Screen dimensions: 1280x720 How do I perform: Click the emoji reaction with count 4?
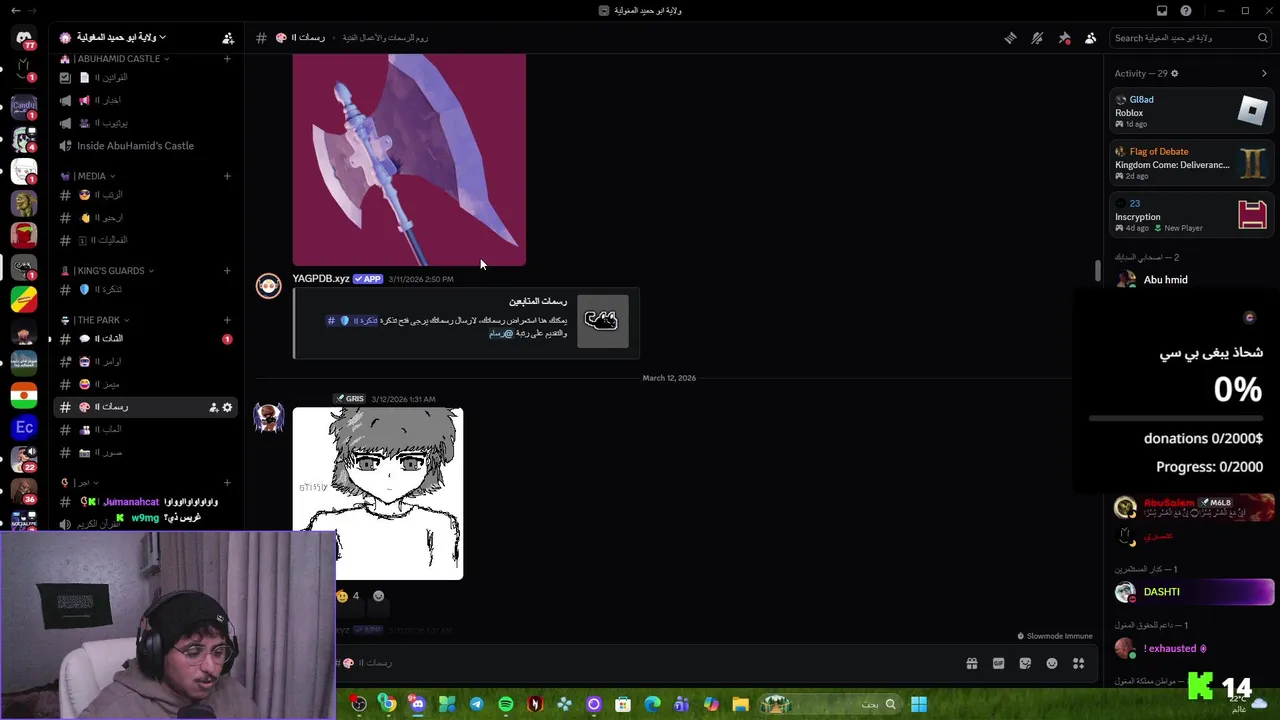coord(348,597)
